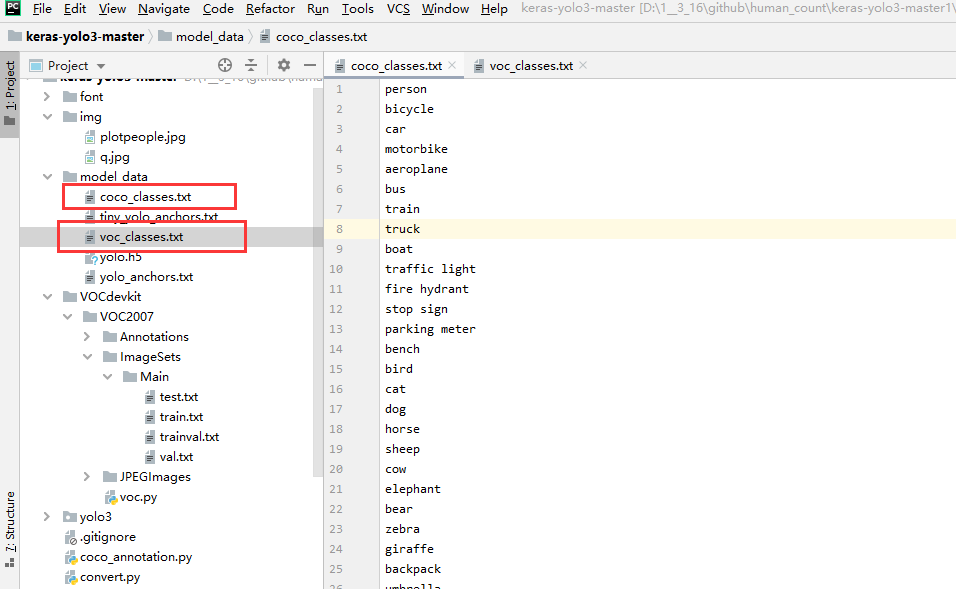This screenshot has height=589, width=956.
Task: Select voc.py in the project tree
Action: click(x=138, y=497)
